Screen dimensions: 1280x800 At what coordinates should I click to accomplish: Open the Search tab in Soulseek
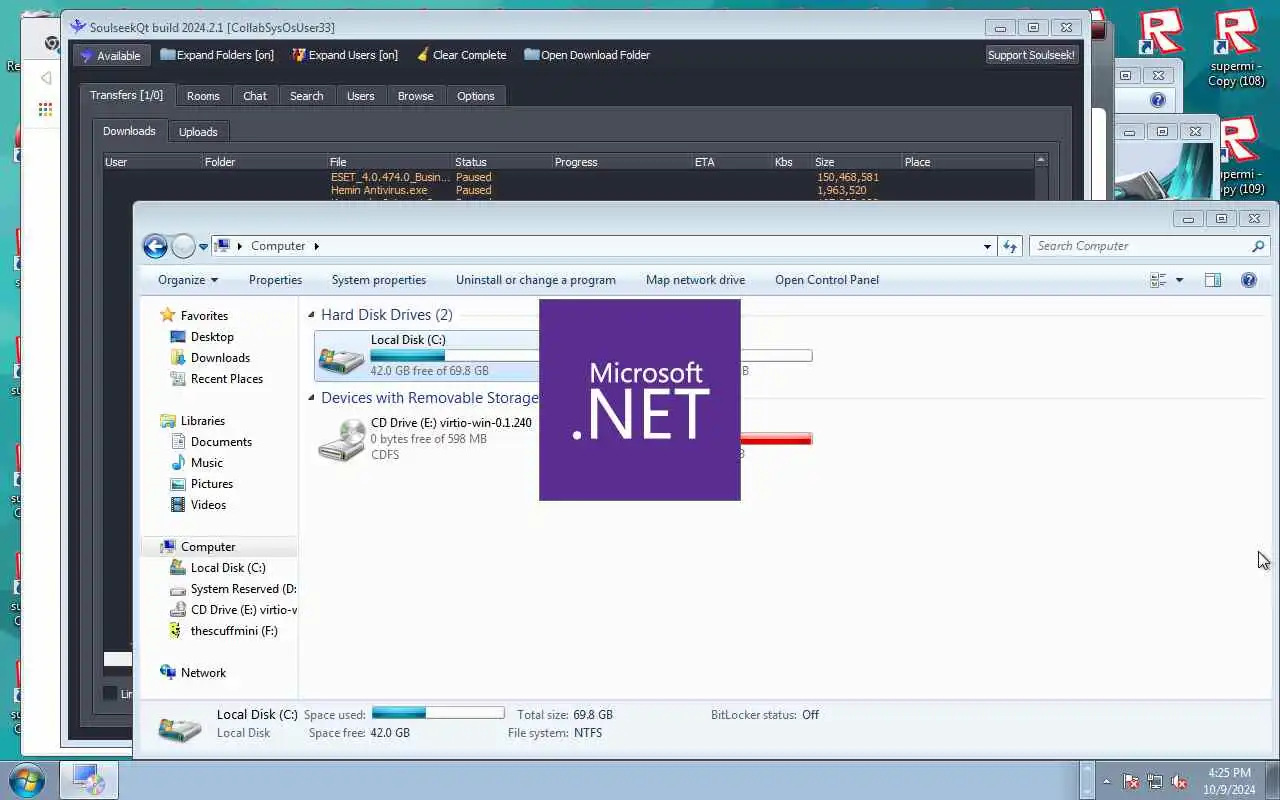click(x=307, y=96)
